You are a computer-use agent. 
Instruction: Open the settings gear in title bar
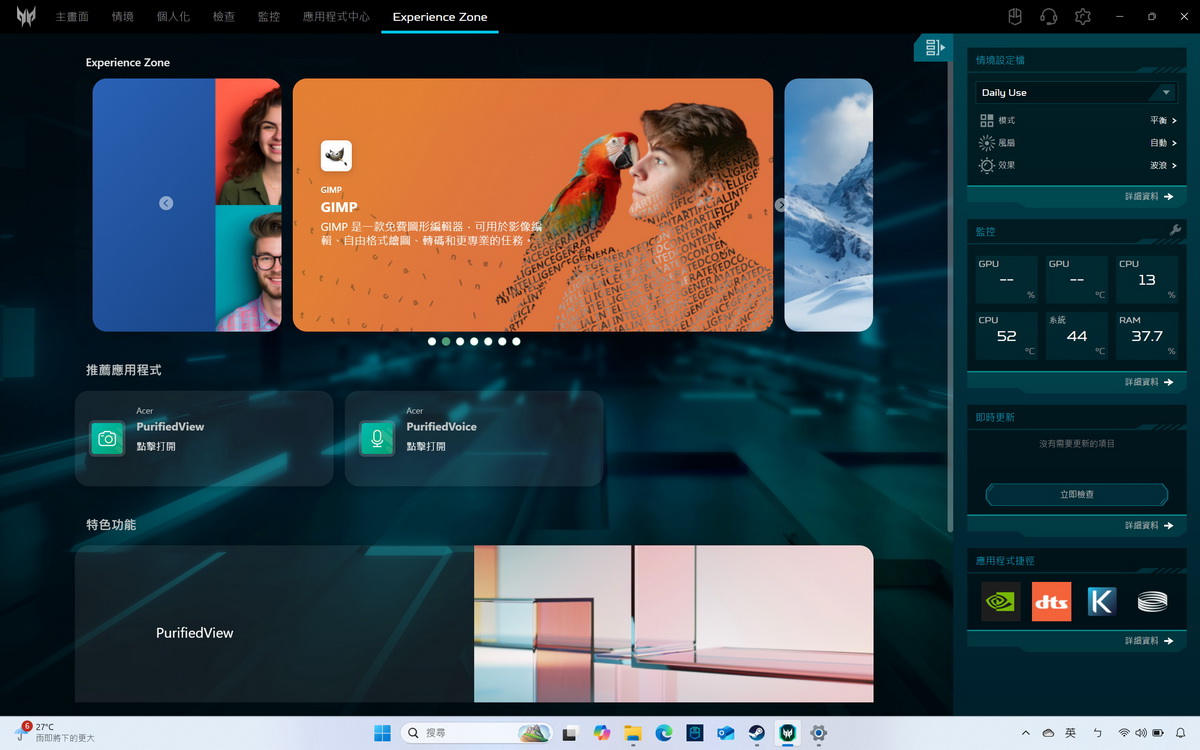(x=1082, y=17)
